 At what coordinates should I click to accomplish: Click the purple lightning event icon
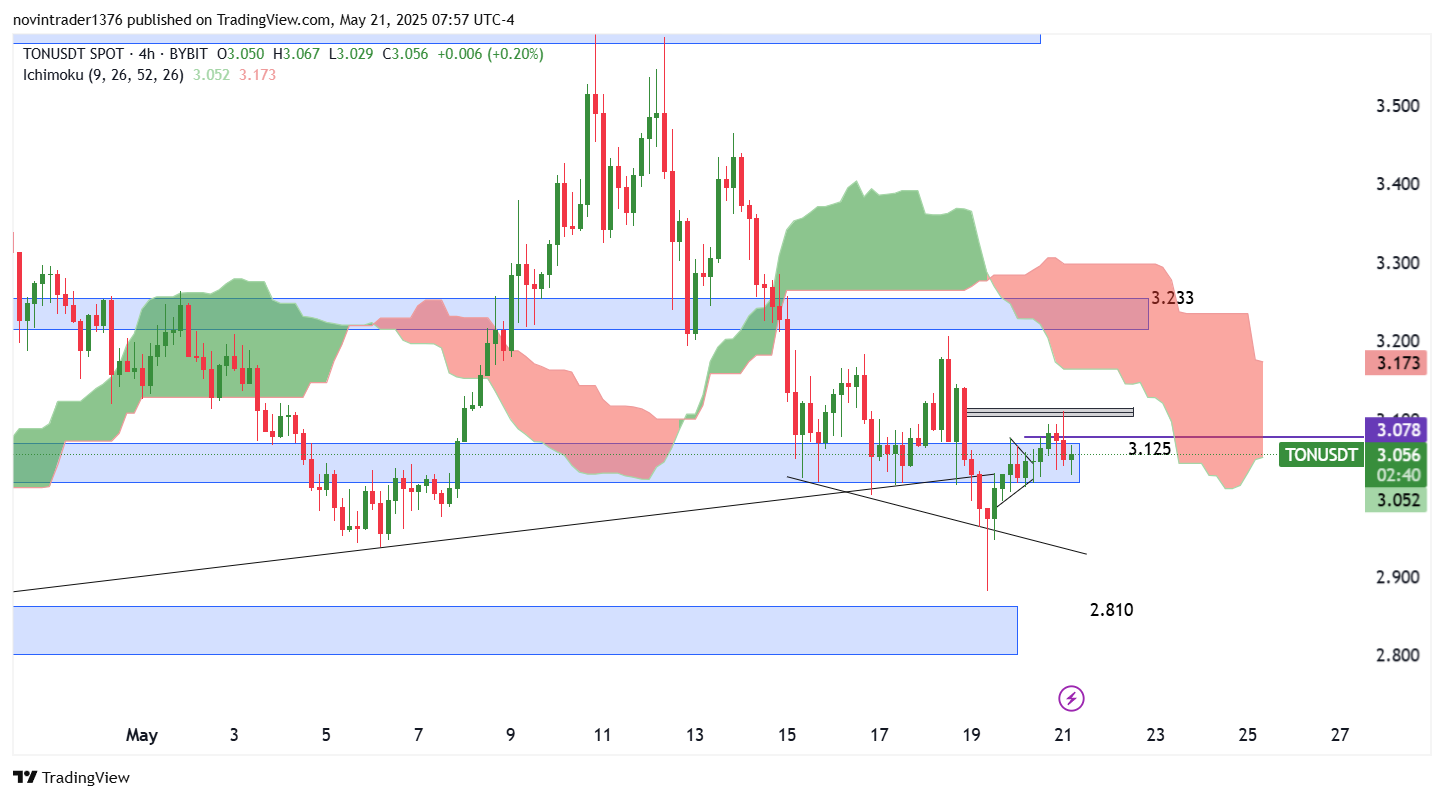tap(1071, 698)
